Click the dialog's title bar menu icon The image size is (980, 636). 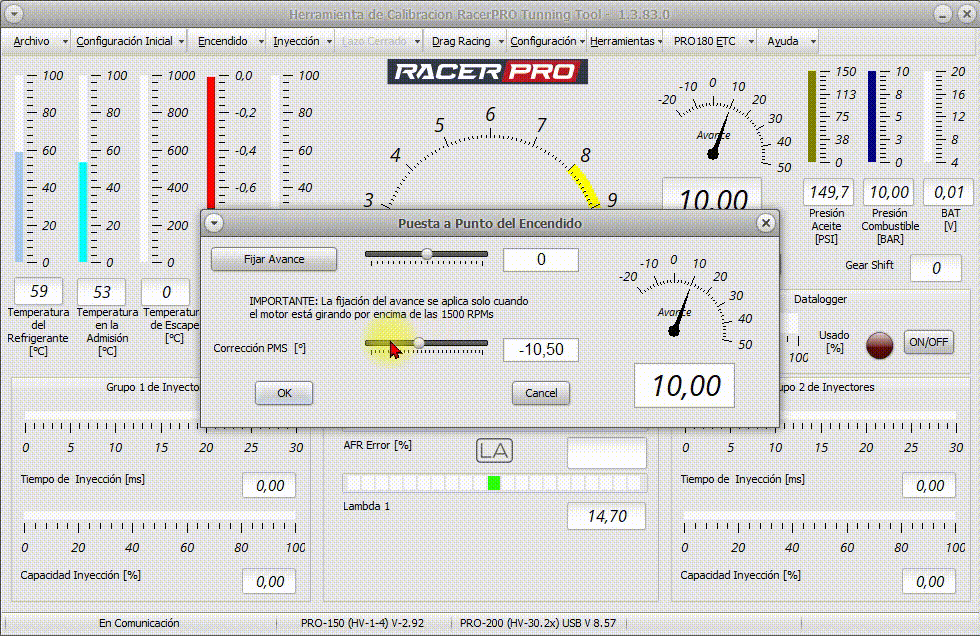(x=213, y=223)
